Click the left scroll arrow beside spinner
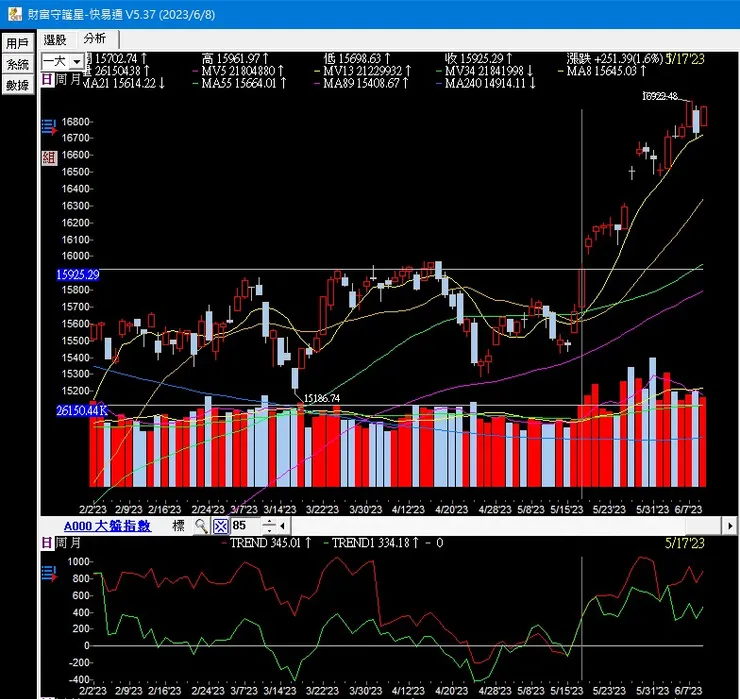 coord(282,526)
